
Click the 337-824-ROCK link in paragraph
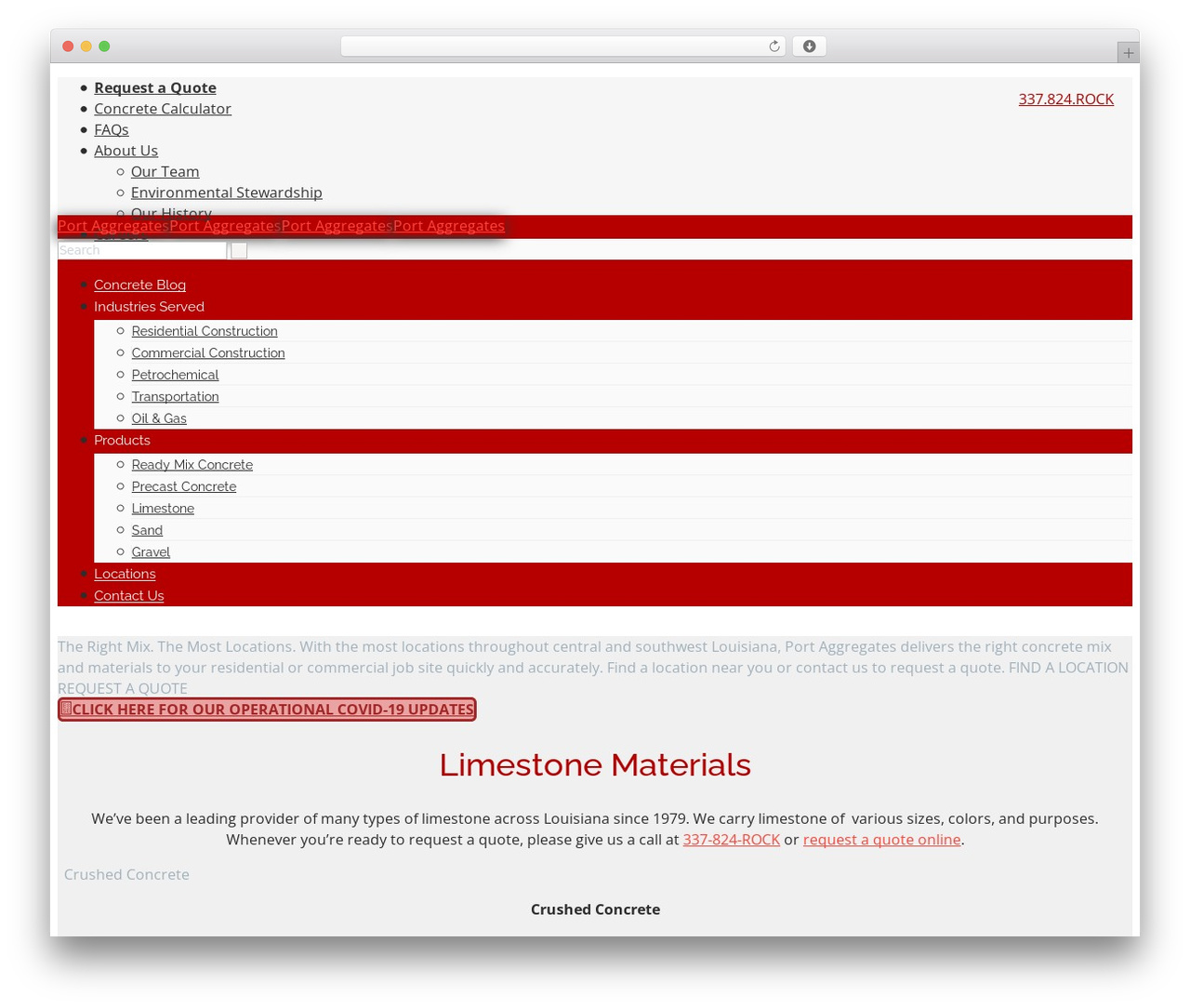731,840
